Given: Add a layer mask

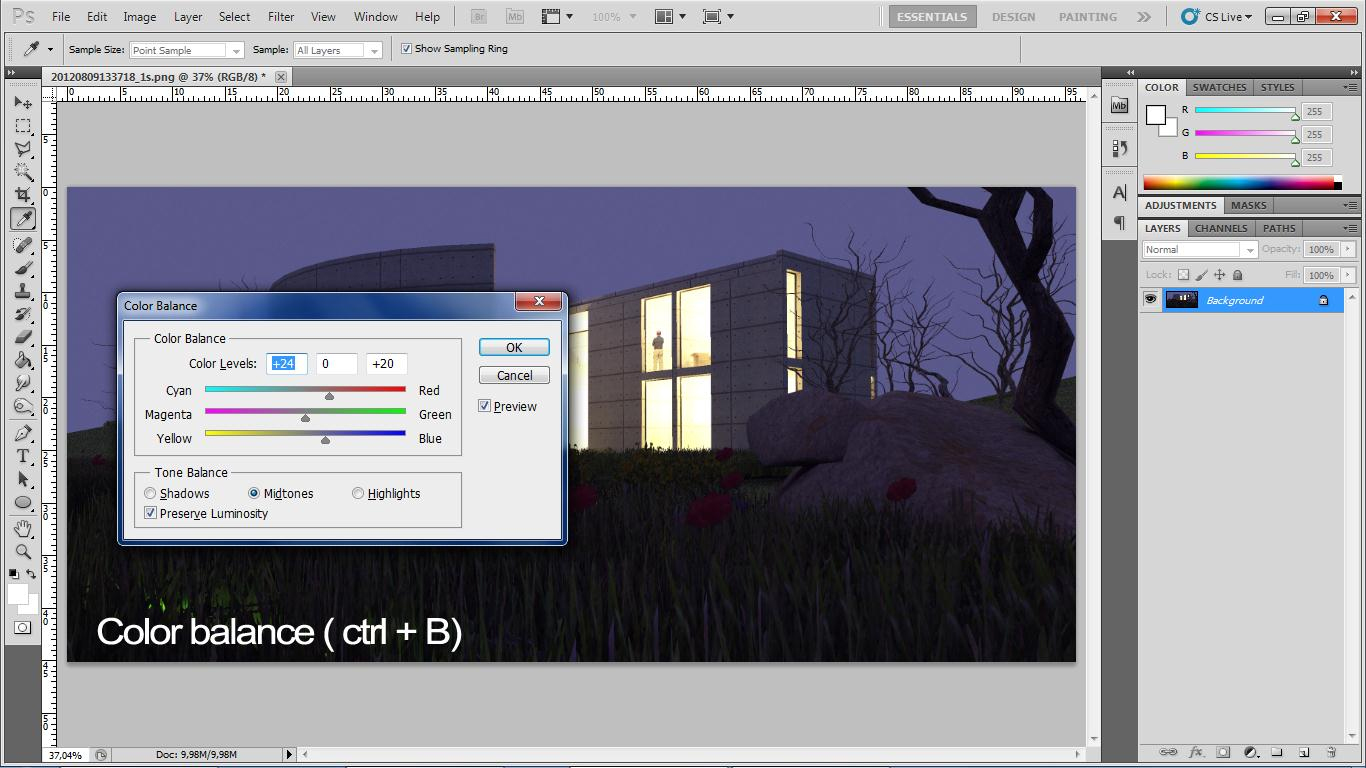Looking at the screenshot, I should point(1224,752).
